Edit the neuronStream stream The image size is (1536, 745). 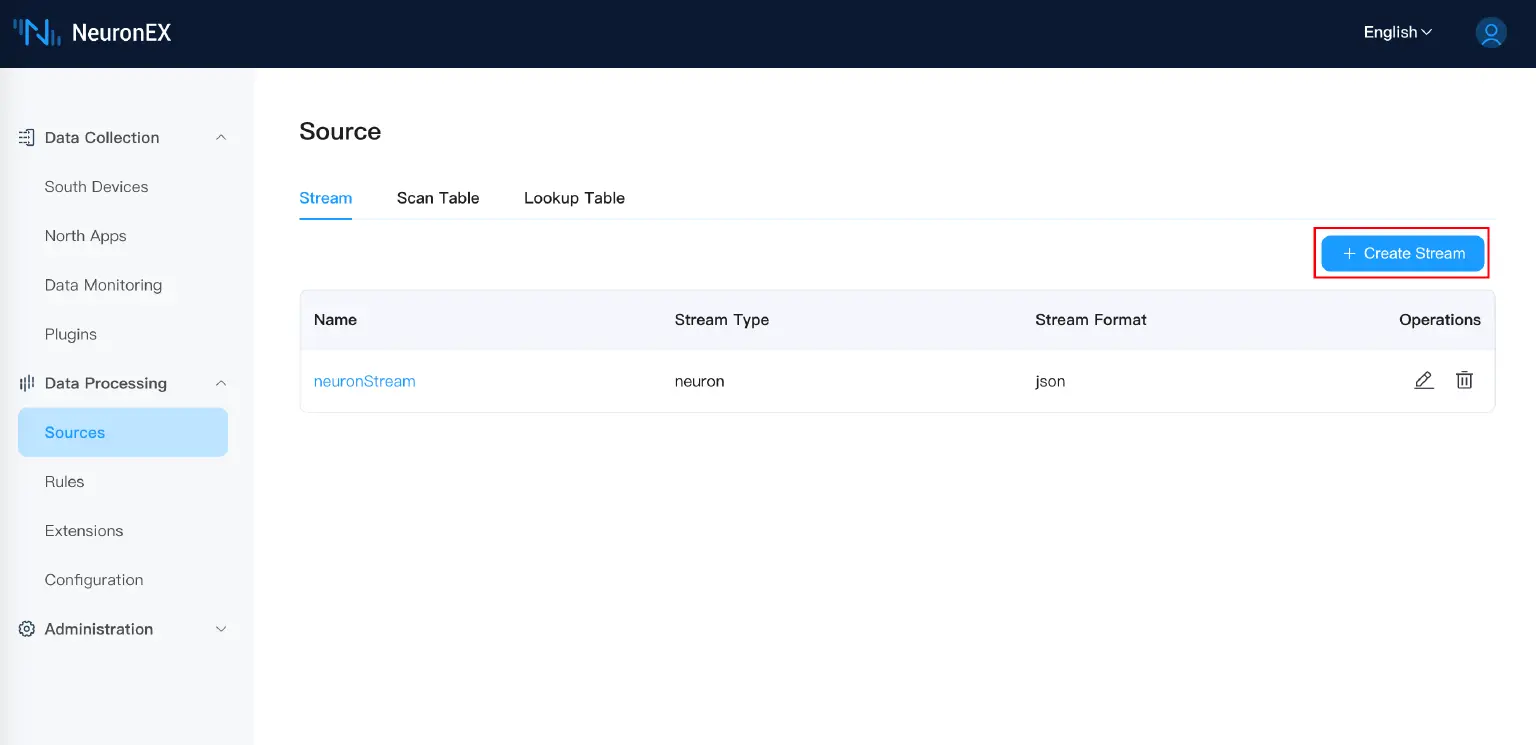point(1424,380)
